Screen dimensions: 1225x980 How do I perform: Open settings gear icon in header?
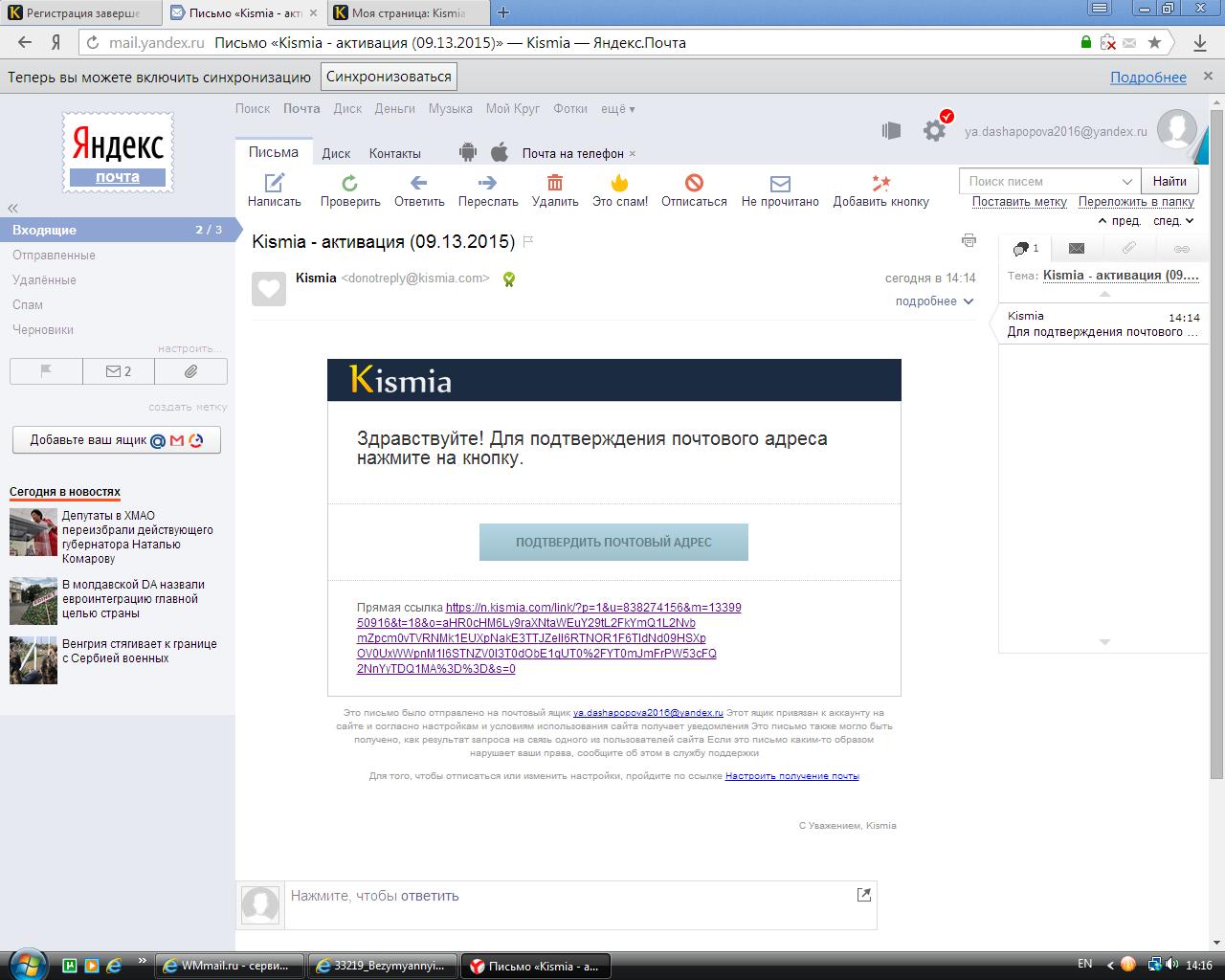(x=935, y=130)
